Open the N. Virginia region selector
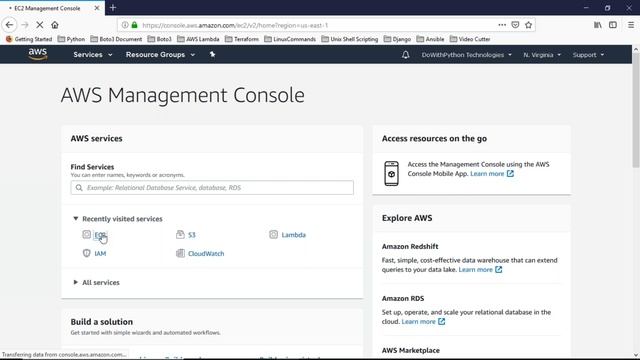640x360 pixels. [x=542, y=55]
